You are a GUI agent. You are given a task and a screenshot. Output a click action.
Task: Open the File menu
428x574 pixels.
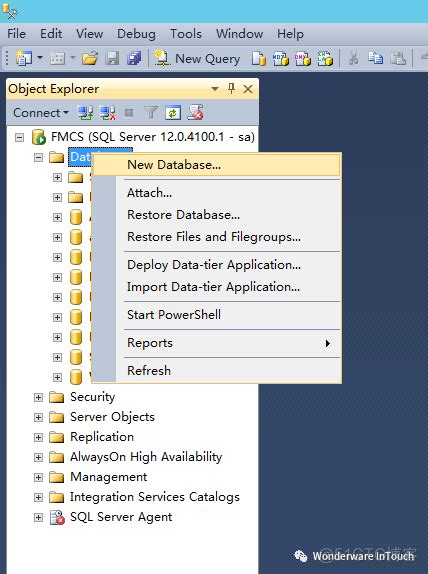pos(16,34)
